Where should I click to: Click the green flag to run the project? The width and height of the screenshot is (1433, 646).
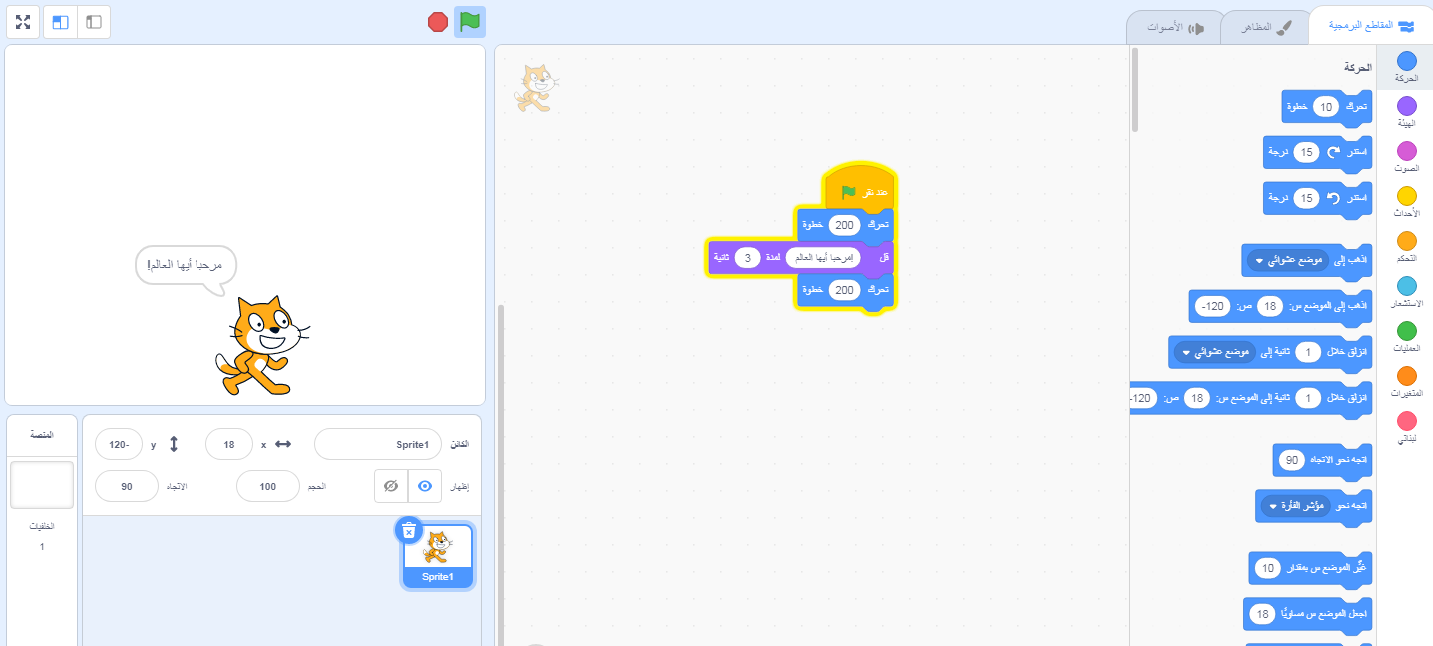click(469, 21)
